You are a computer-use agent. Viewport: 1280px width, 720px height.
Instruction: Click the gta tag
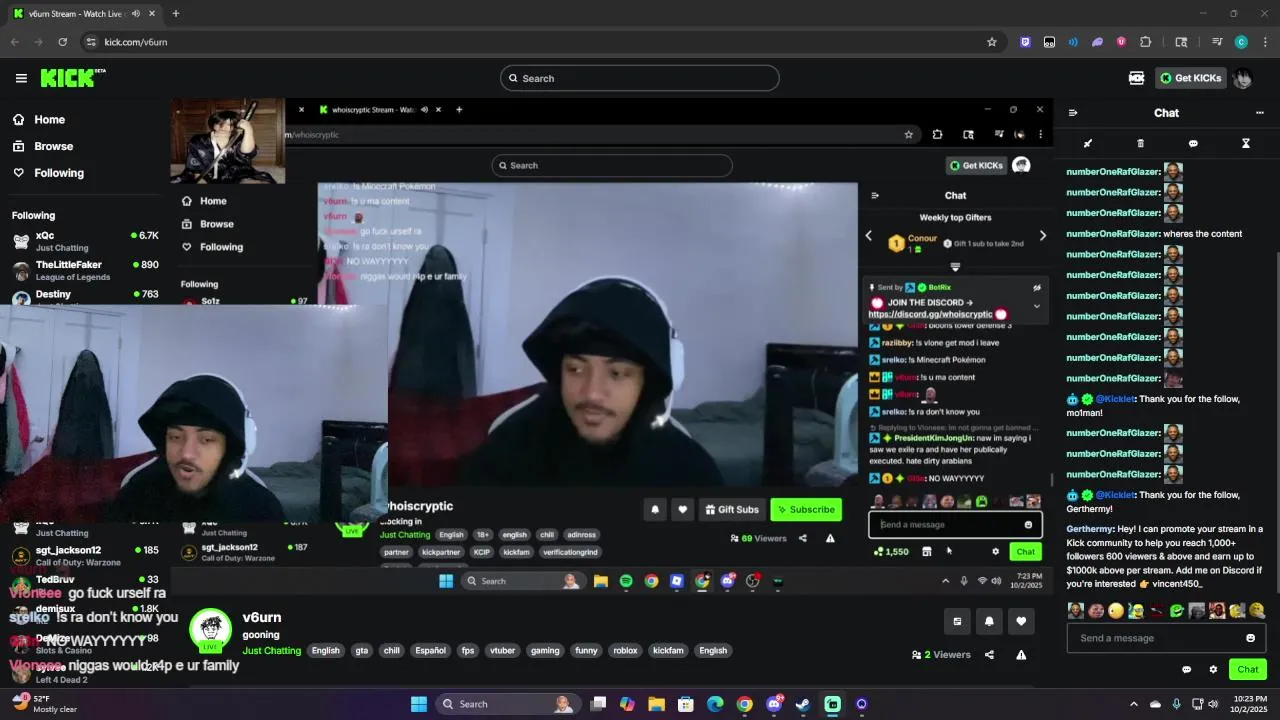point(362,650)
